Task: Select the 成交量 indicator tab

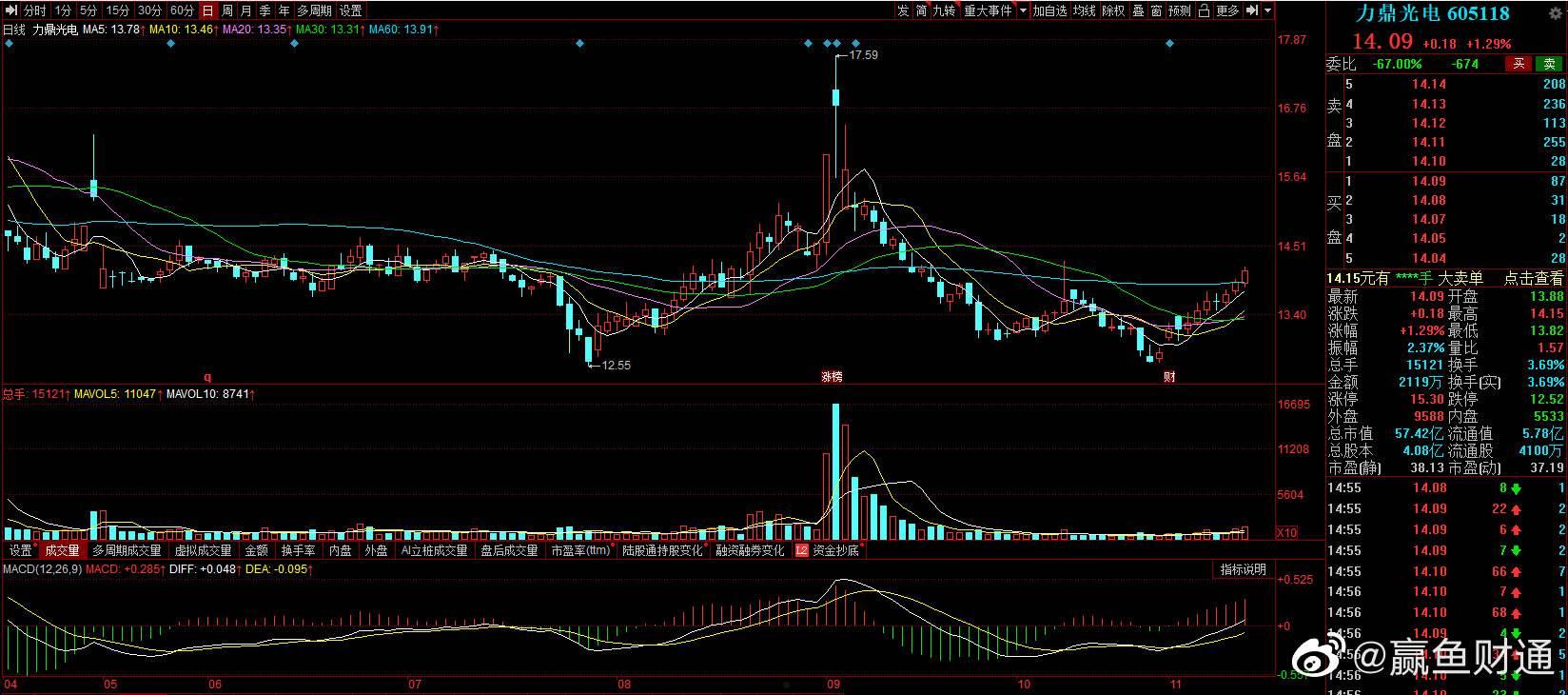Action: pos(63,550)
